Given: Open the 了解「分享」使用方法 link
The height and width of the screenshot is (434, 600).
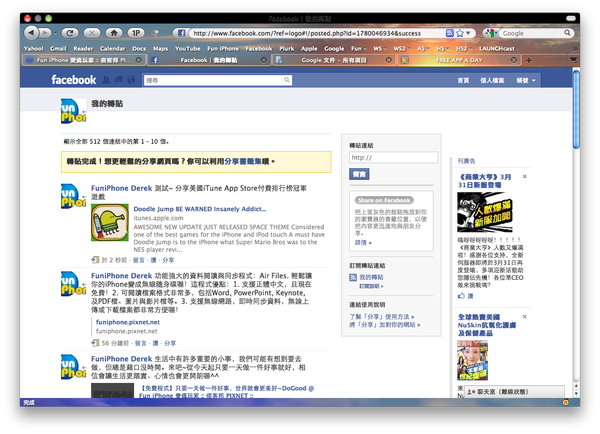Looking at the screenshot, I should (x=382, y=317).
